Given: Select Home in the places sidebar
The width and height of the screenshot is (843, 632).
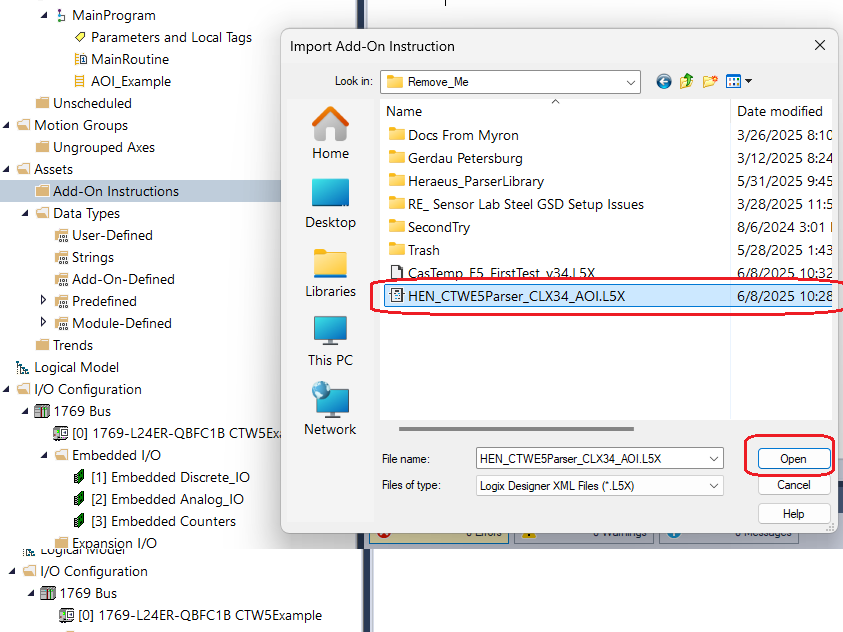Looking at the screenshot, I should pos(330,133).
